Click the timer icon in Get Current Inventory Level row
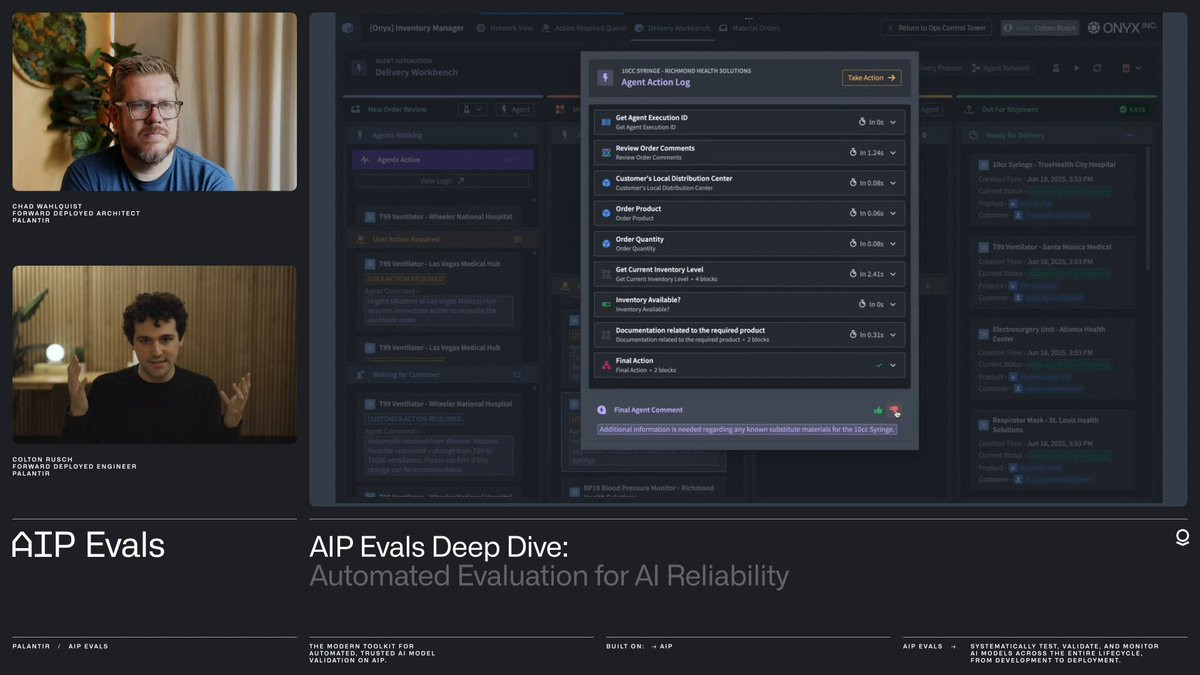 pyautogui.click(x=853, y=274)
